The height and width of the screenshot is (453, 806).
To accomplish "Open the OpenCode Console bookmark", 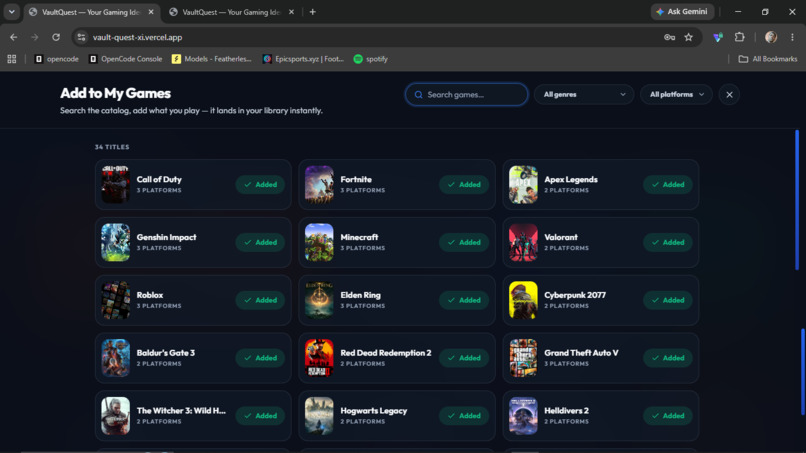I will point(125,59).
